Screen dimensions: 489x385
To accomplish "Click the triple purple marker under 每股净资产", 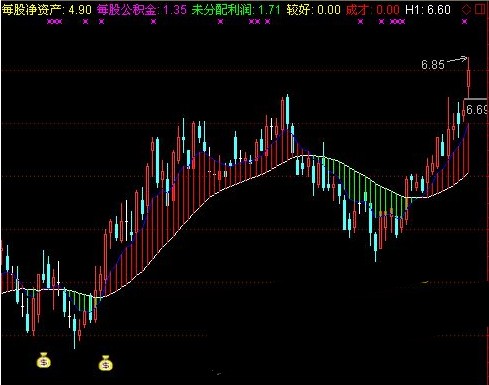I will click(x=54, y=22).
